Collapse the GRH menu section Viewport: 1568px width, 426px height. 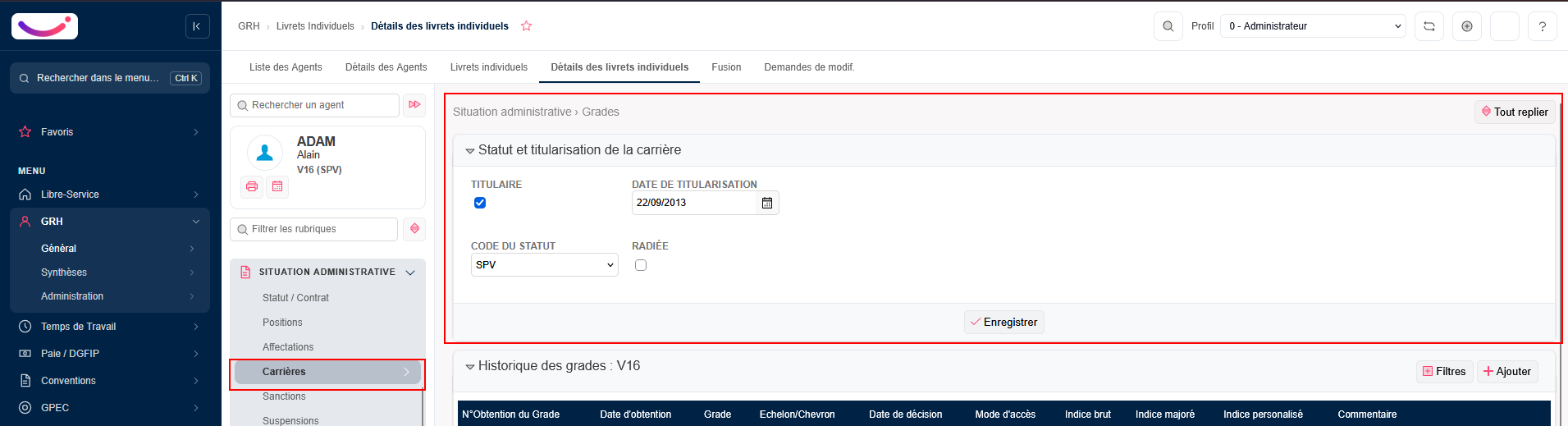point(195,222)
